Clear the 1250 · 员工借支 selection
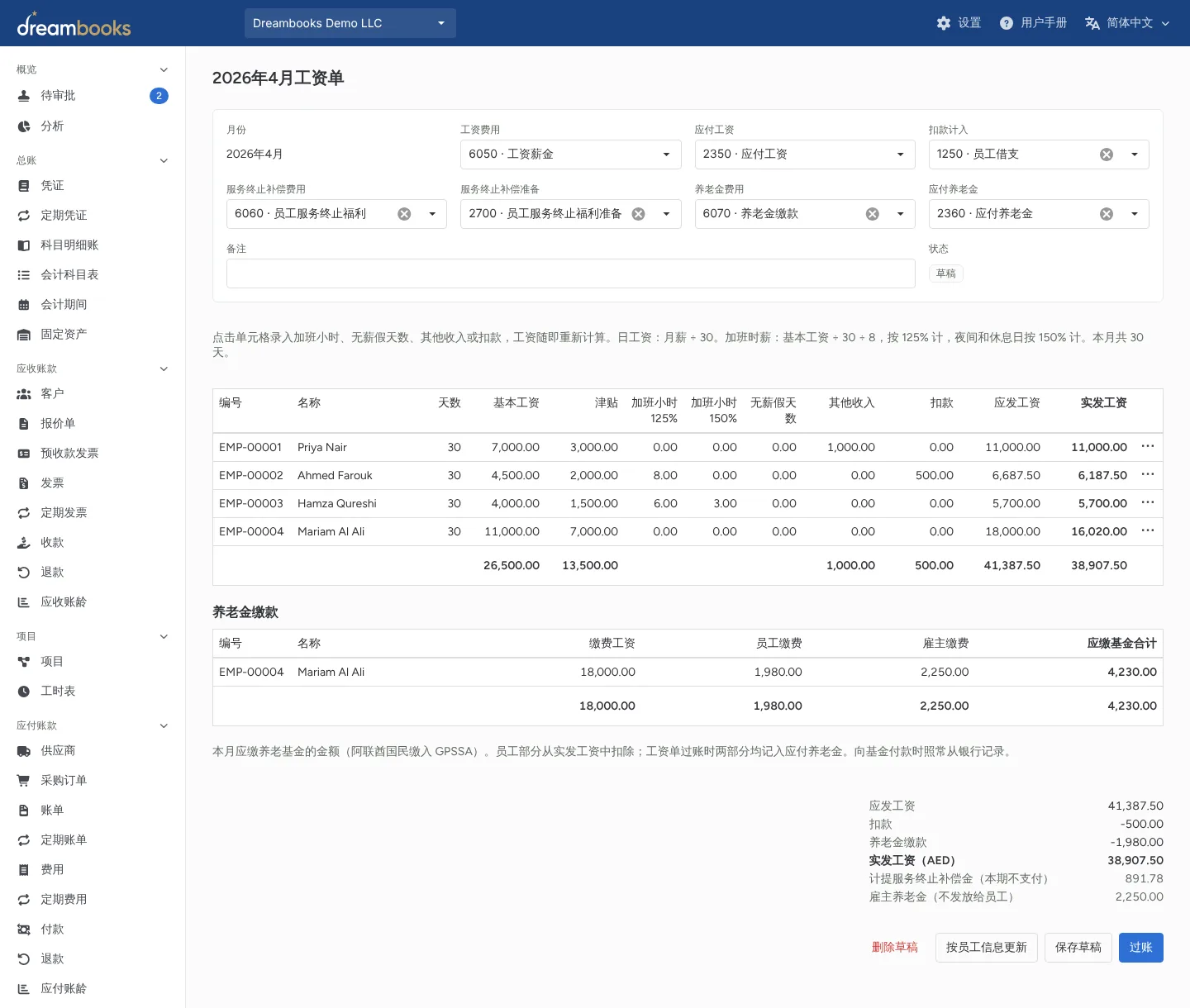This screenshot has width=1190, height=1008. 1107,155
